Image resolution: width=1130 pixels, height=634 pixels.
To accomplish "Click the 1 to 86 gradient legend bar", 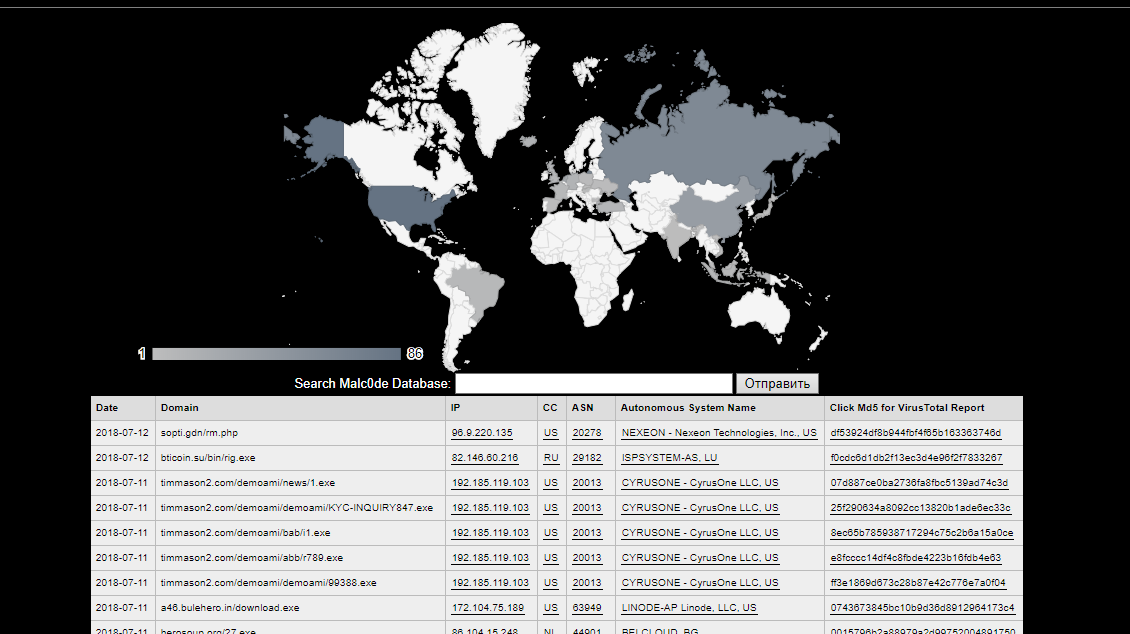I will [x=276, y=354].
